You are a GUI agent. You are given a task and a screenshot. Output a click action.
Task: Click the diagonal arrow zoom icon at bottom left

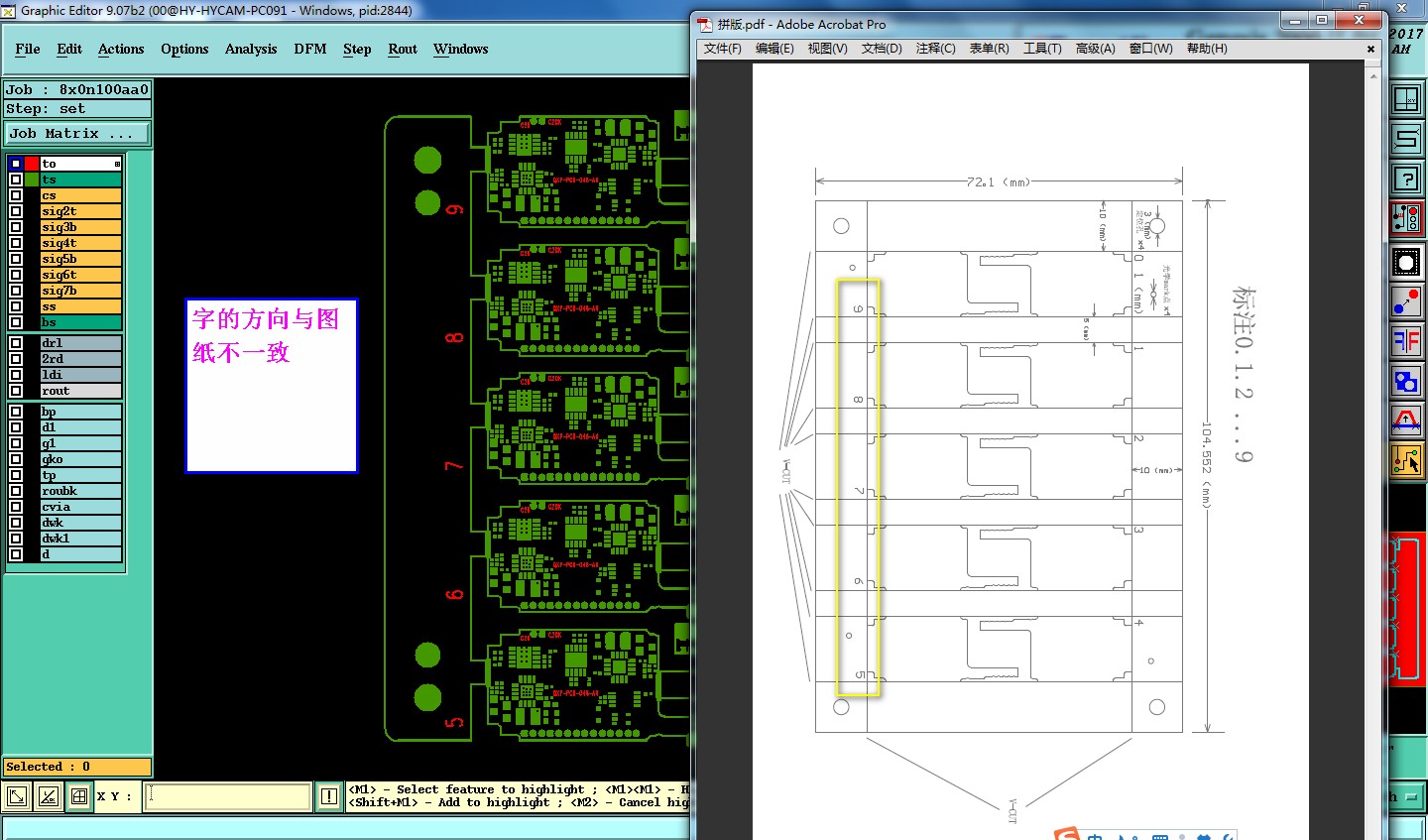(x=17, y=795)
